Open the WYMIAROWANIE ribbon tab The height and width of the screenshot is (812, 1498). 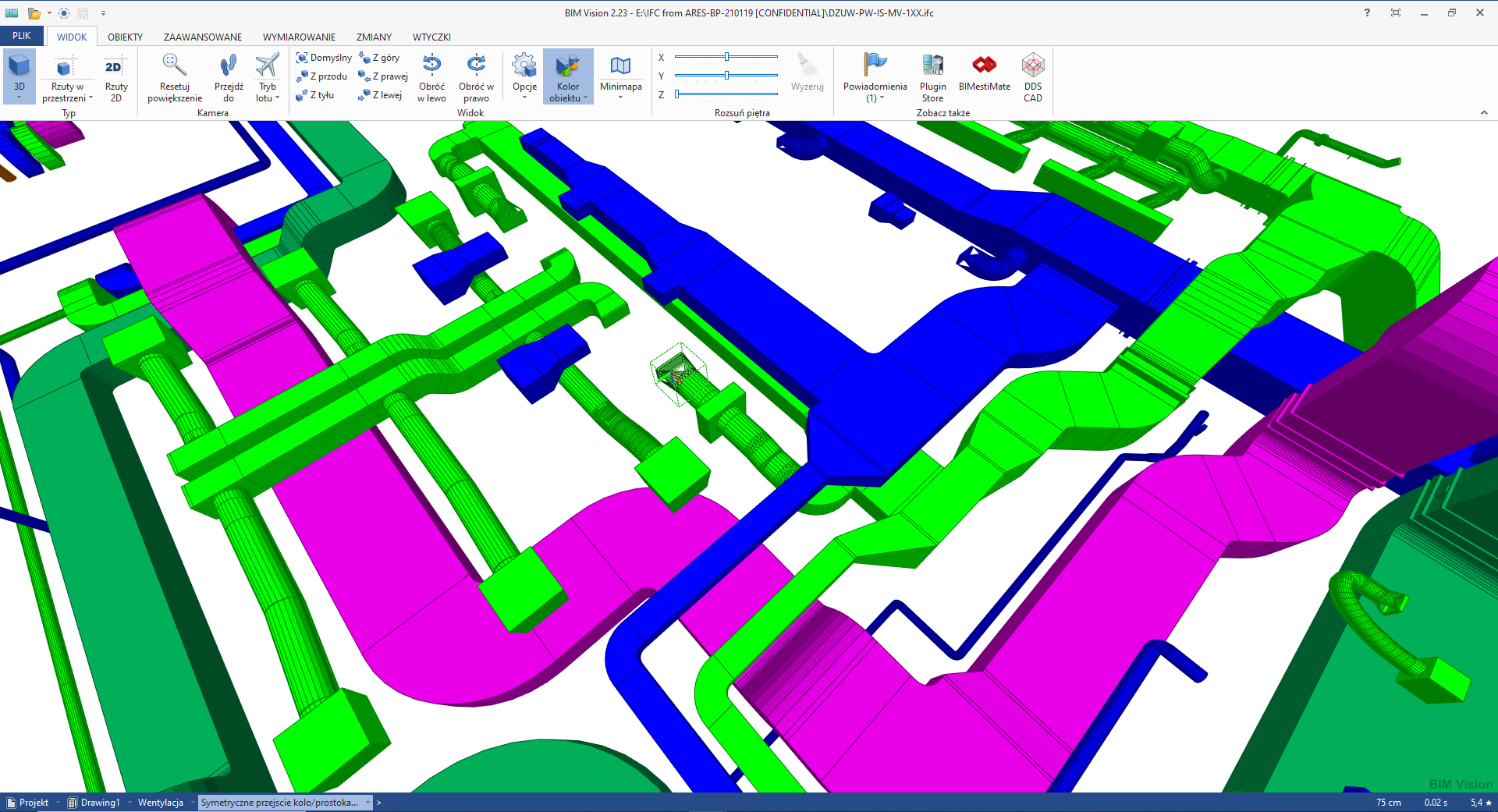(299, 37)
